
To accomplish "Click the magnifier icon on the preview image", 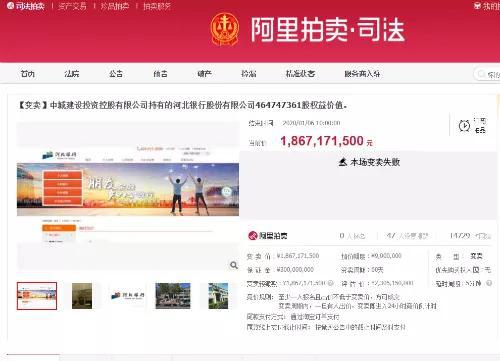I will click(x=234, y=265).
